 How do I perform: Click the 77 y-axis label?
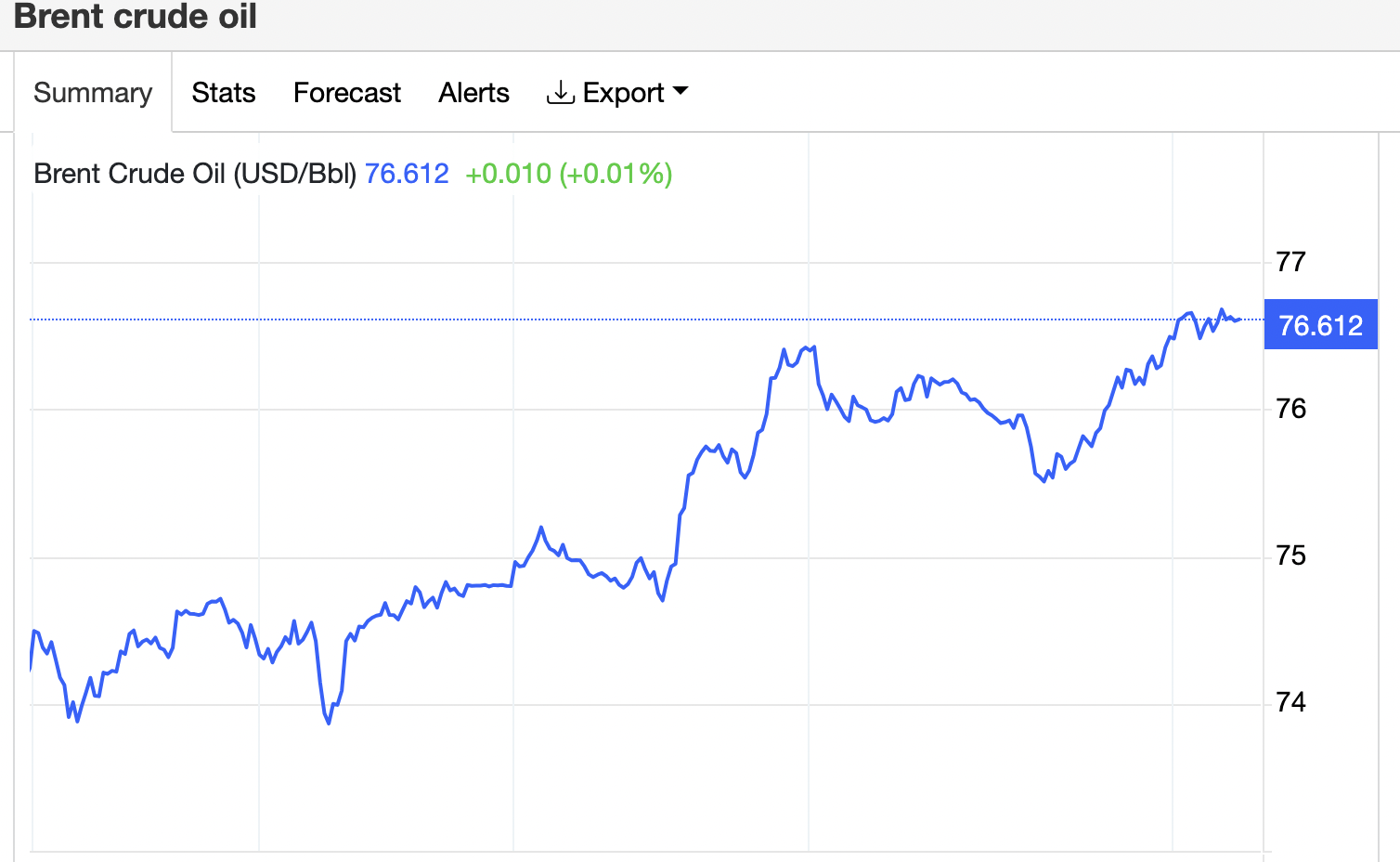[1290, 262]
